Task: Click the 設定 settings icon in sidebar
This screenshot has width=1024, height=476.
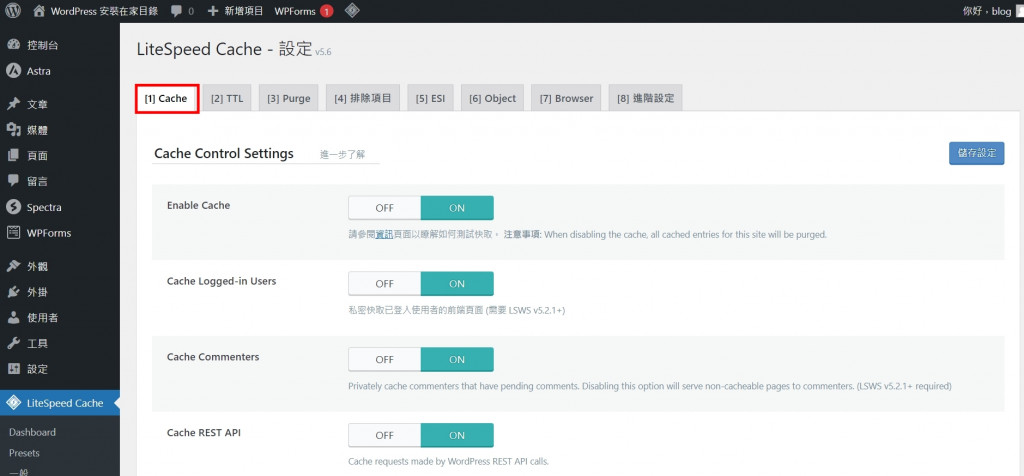Action: tap(13, 369)
